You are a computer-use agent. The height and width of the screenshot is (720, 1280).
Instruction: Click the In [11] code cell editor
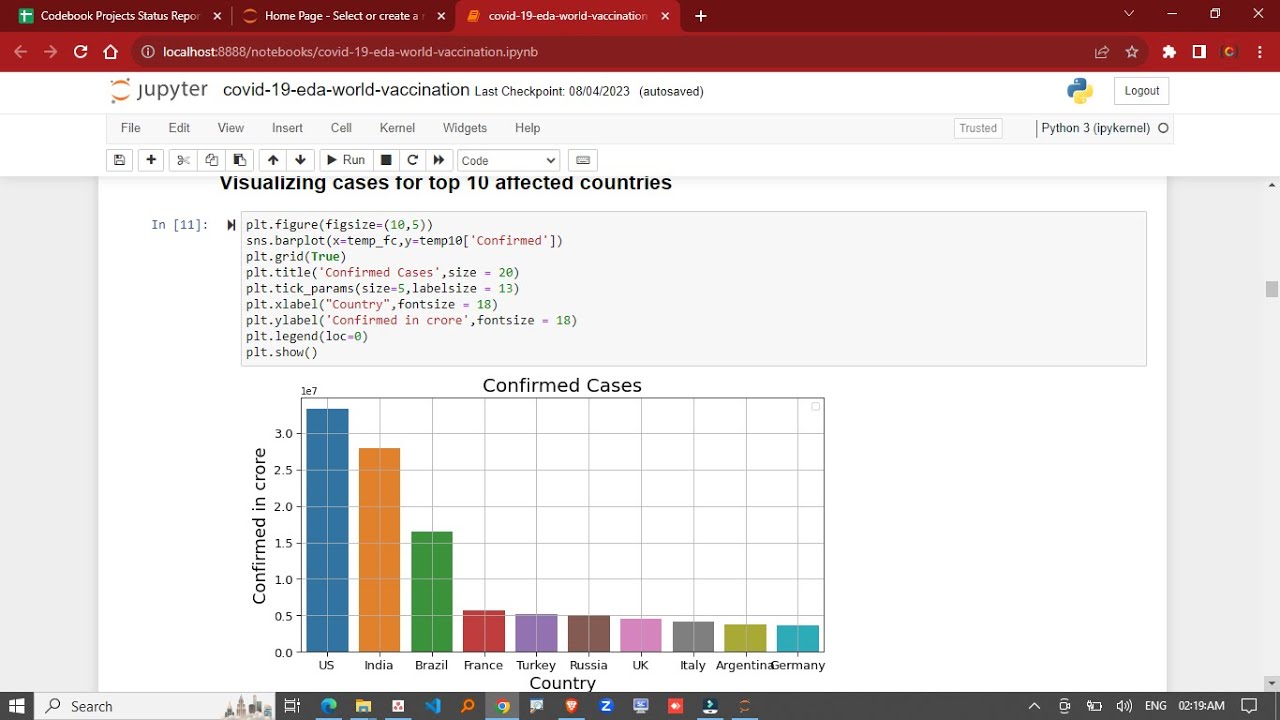click(693, 289)
